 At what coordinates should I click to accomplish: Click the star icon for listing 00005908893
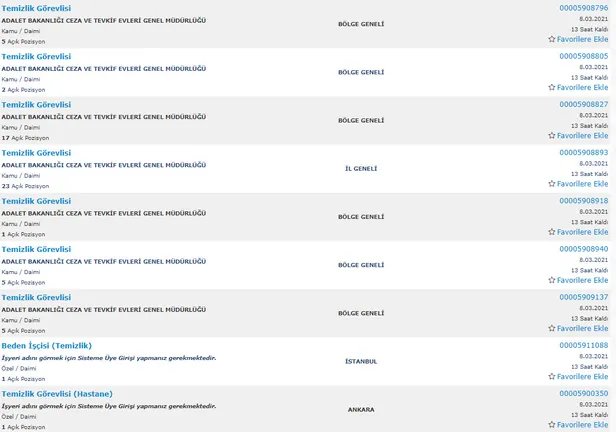tap(552, 184)
